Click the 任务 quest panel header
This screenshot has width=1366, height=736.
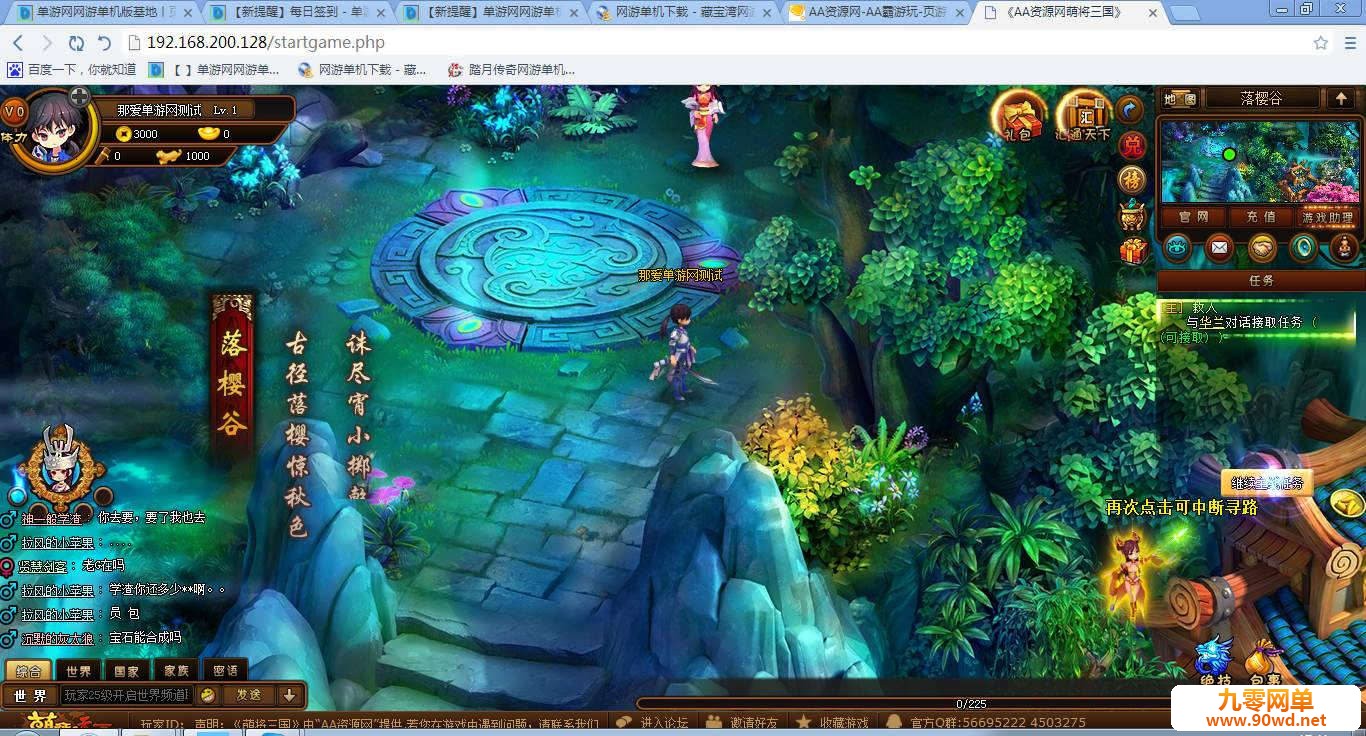[x=1261, y=280]
